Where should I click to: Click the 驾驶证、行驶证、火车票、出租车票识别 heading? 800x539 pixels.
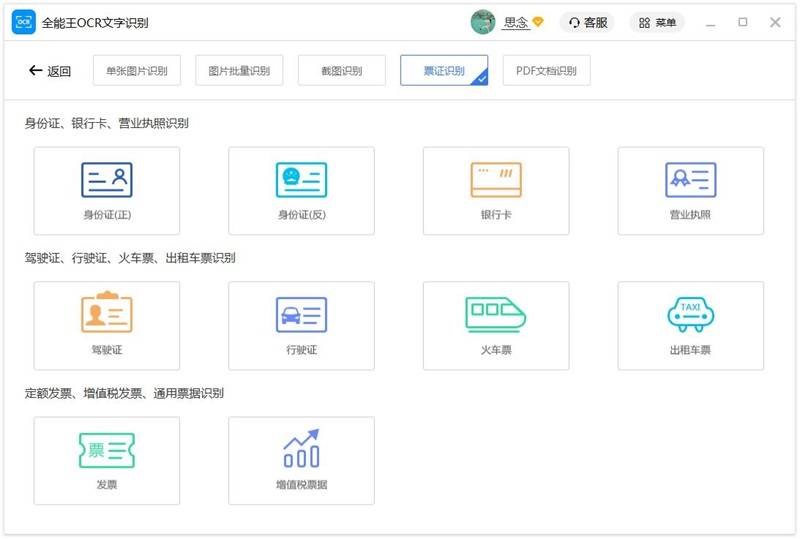[130, 258]
